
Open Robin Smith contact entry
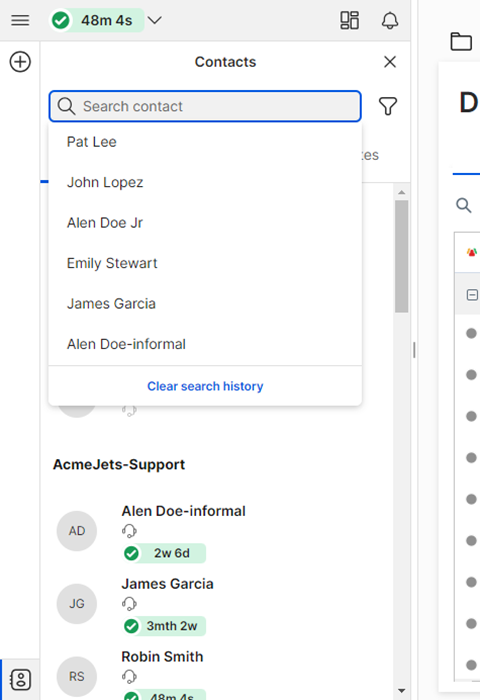pos(162,657)
